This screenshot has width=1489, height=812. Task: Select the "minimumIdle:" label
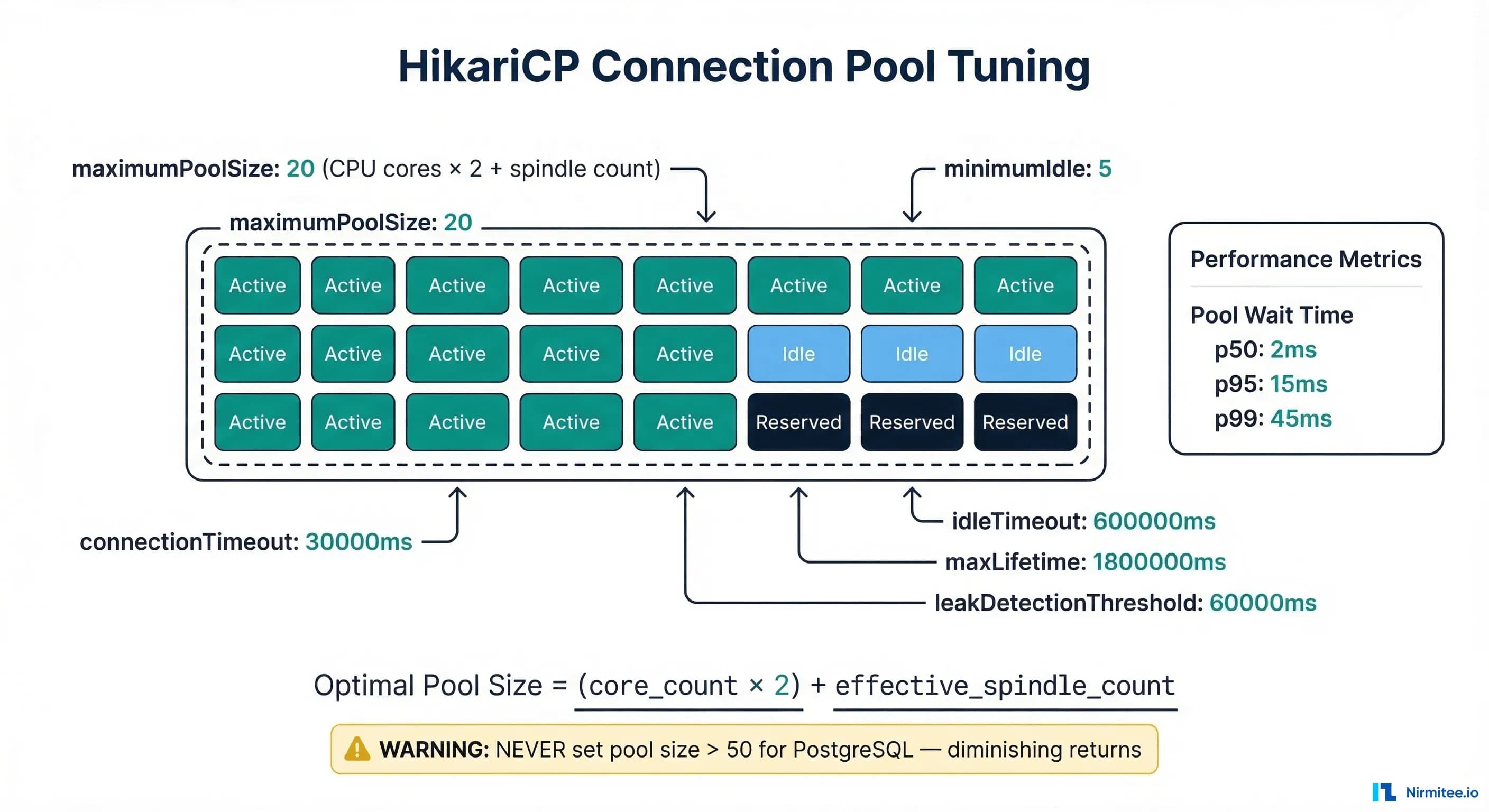1017,168
